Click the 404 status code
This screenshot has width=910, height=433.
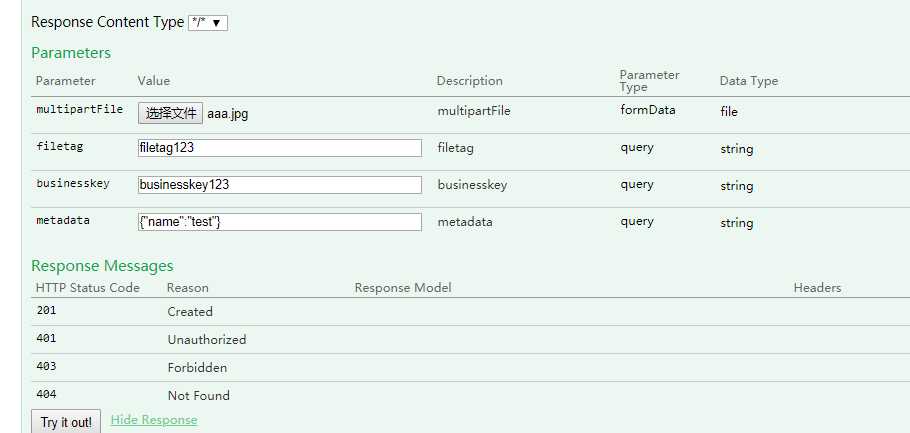47,395
